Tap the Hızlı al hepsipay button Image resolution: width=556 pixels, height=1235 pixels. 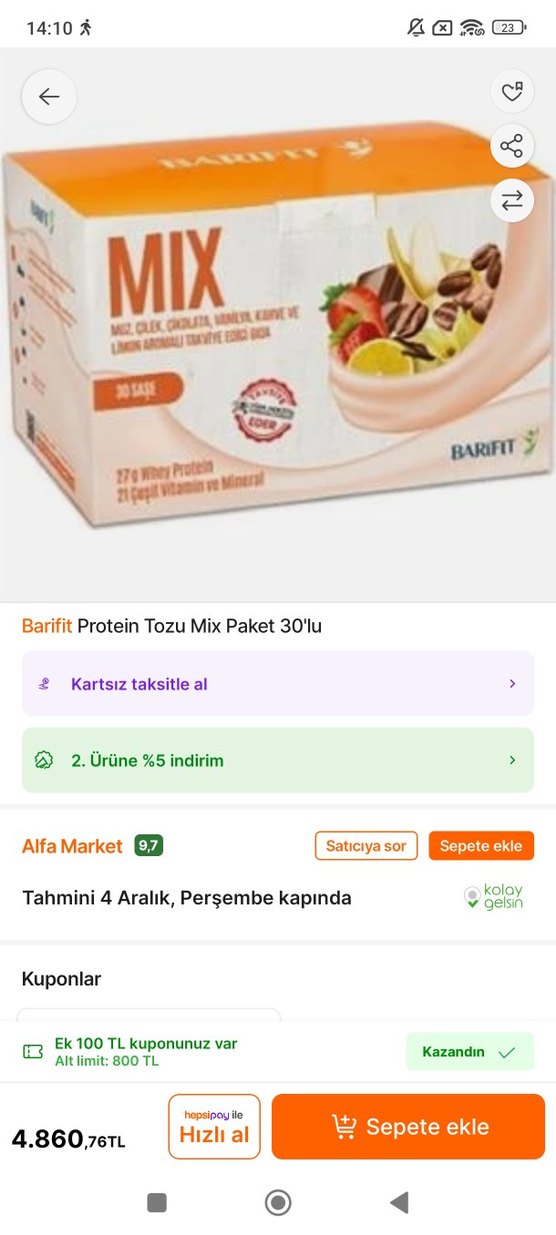(214, 1126)
